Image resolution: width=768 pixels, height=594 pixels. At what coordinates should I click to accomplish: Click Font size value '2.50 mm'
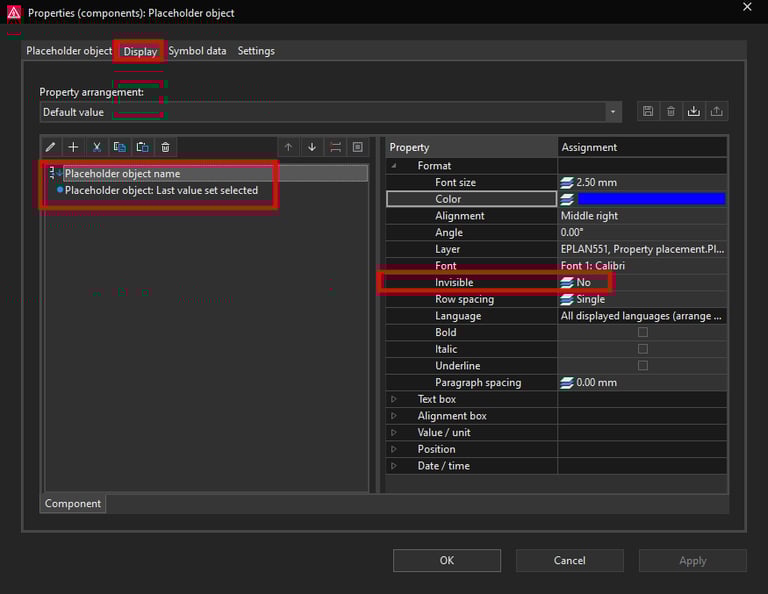tap(642, 183)
